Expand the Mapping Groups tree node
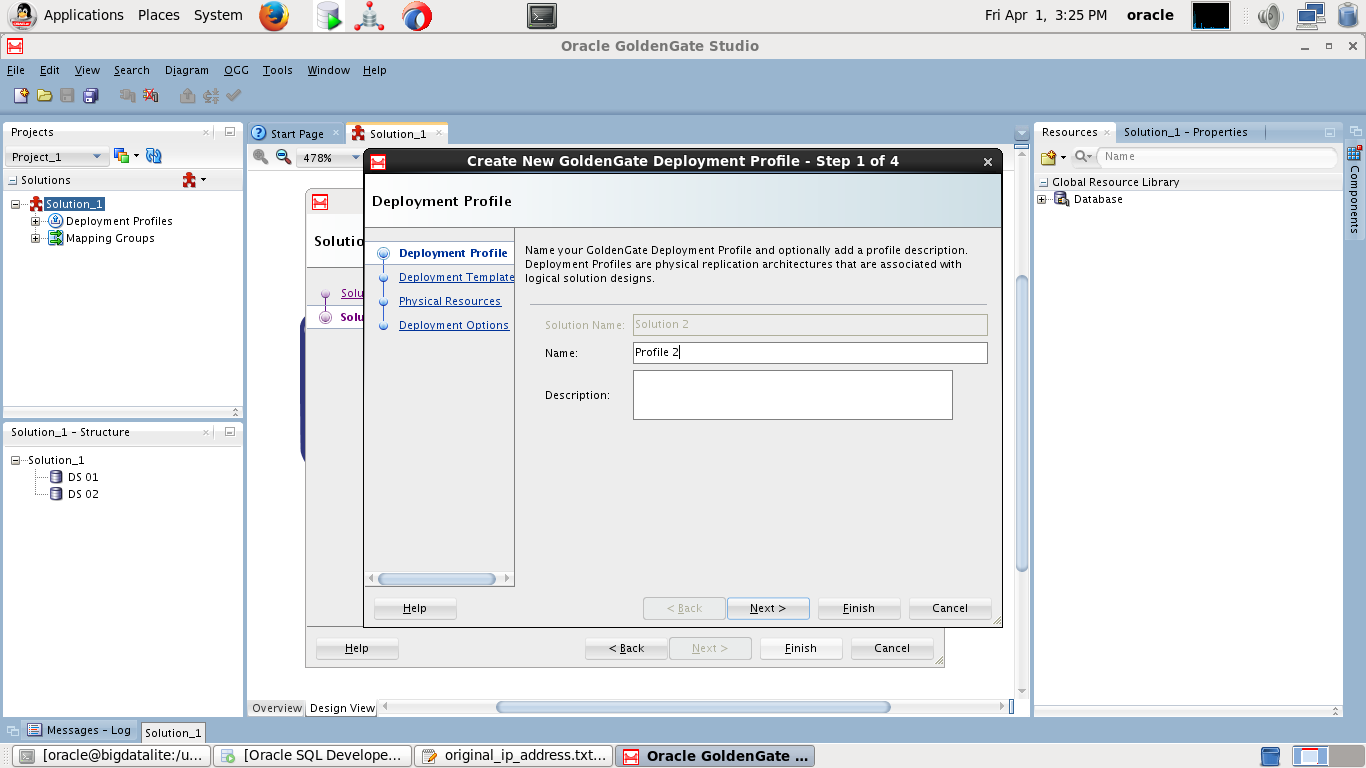The image size is (1366, 768). click(36, 238)
